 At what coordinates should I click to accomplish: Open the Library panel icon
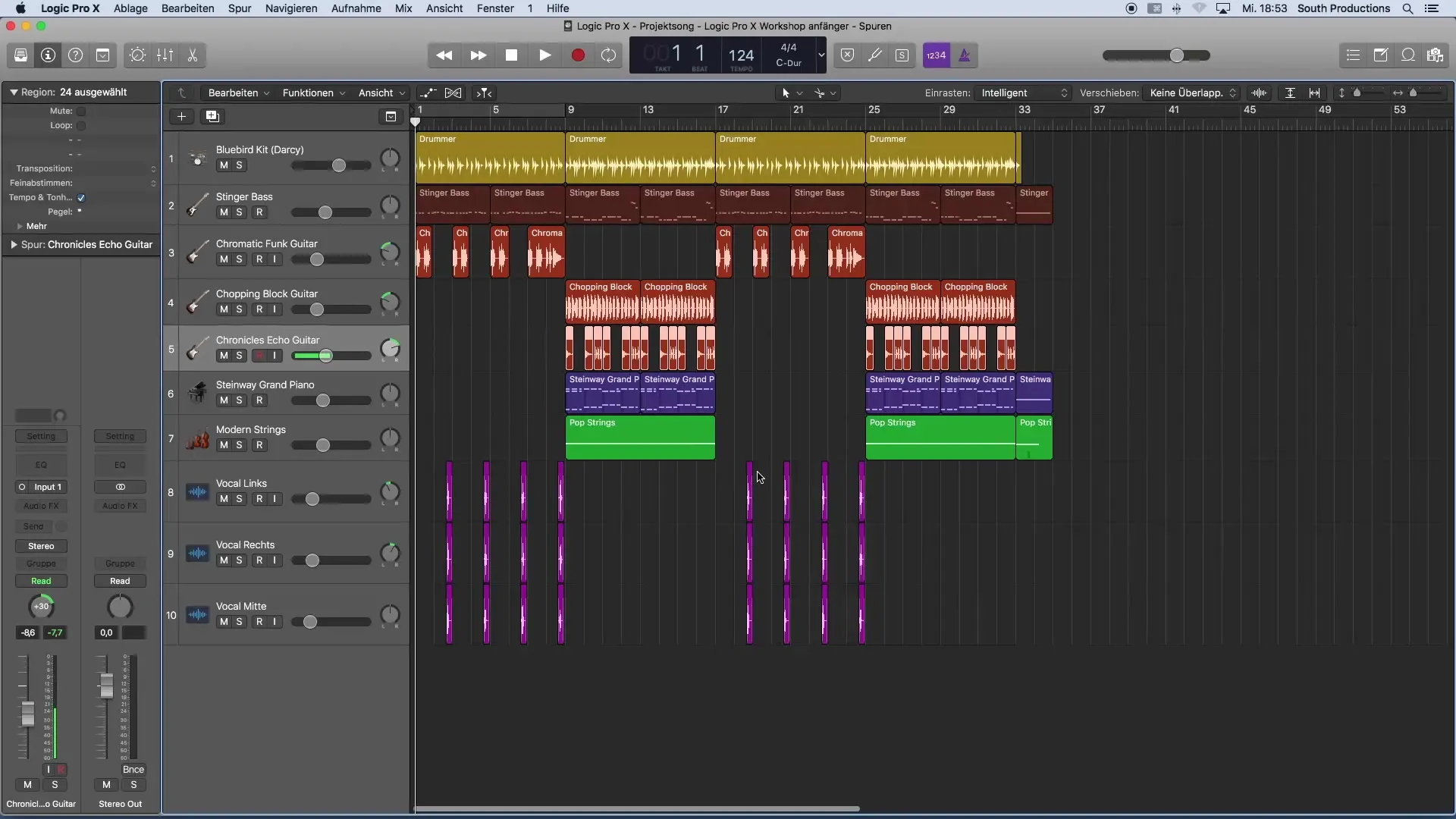[x=20, y=55]
